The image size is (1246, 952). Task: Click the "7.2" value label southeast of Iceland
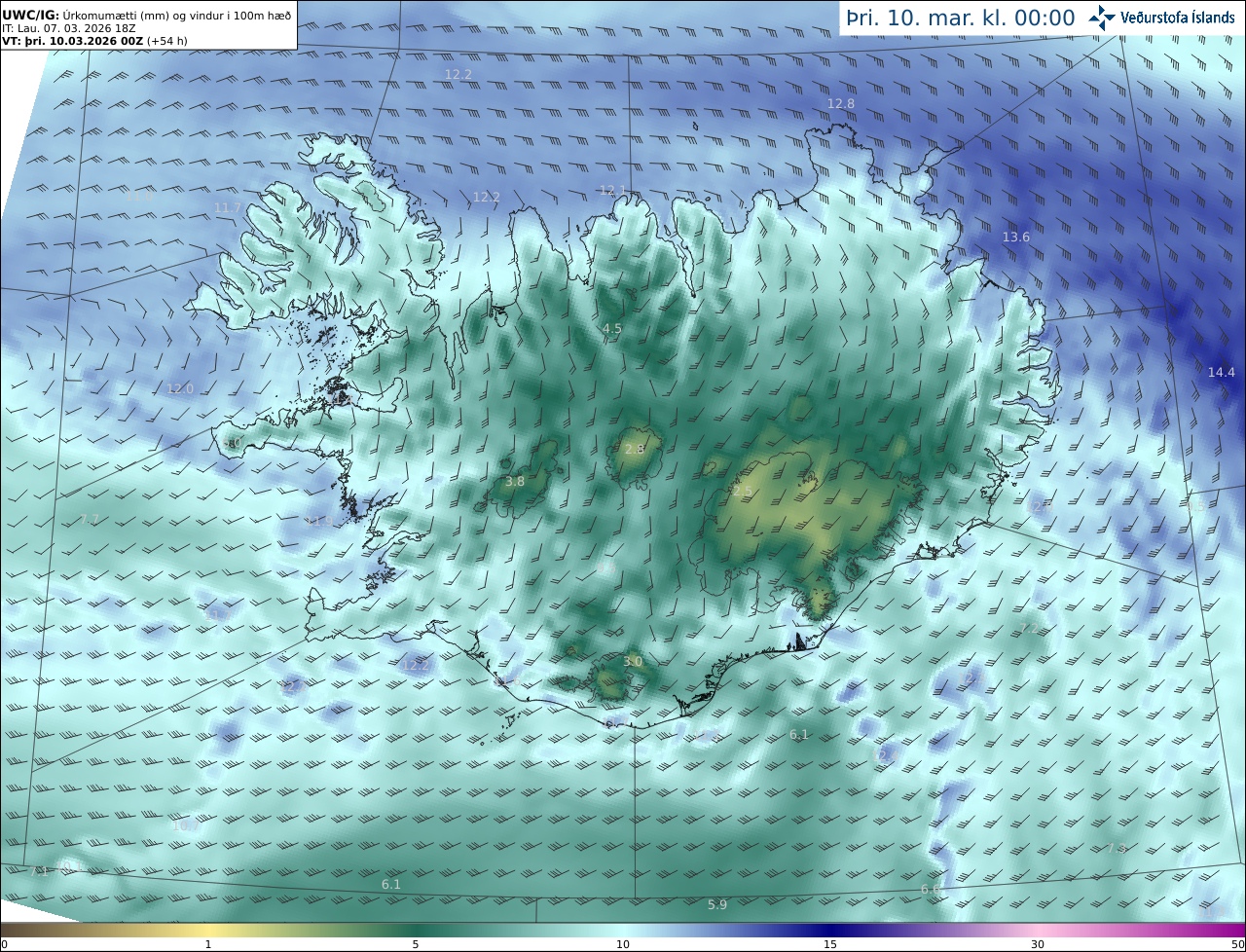1030,629
